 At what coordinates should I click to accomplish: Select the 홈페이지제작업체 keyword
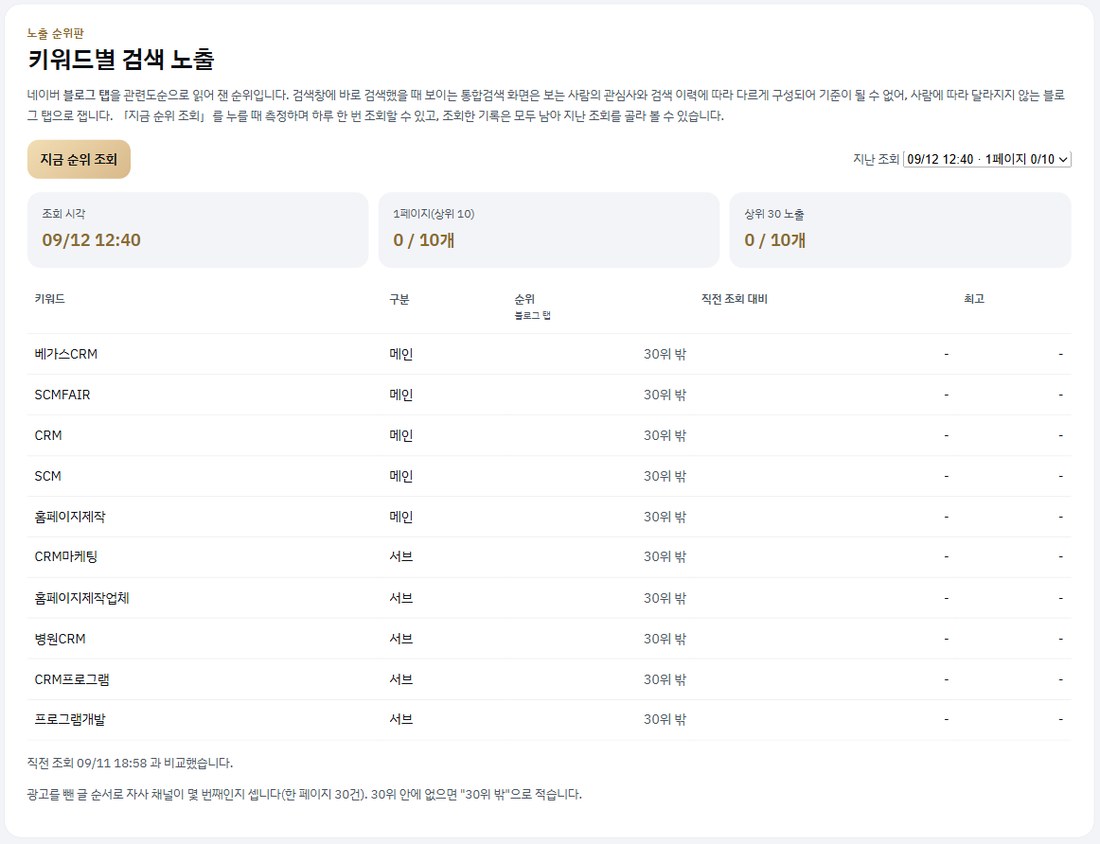[81, 598]
